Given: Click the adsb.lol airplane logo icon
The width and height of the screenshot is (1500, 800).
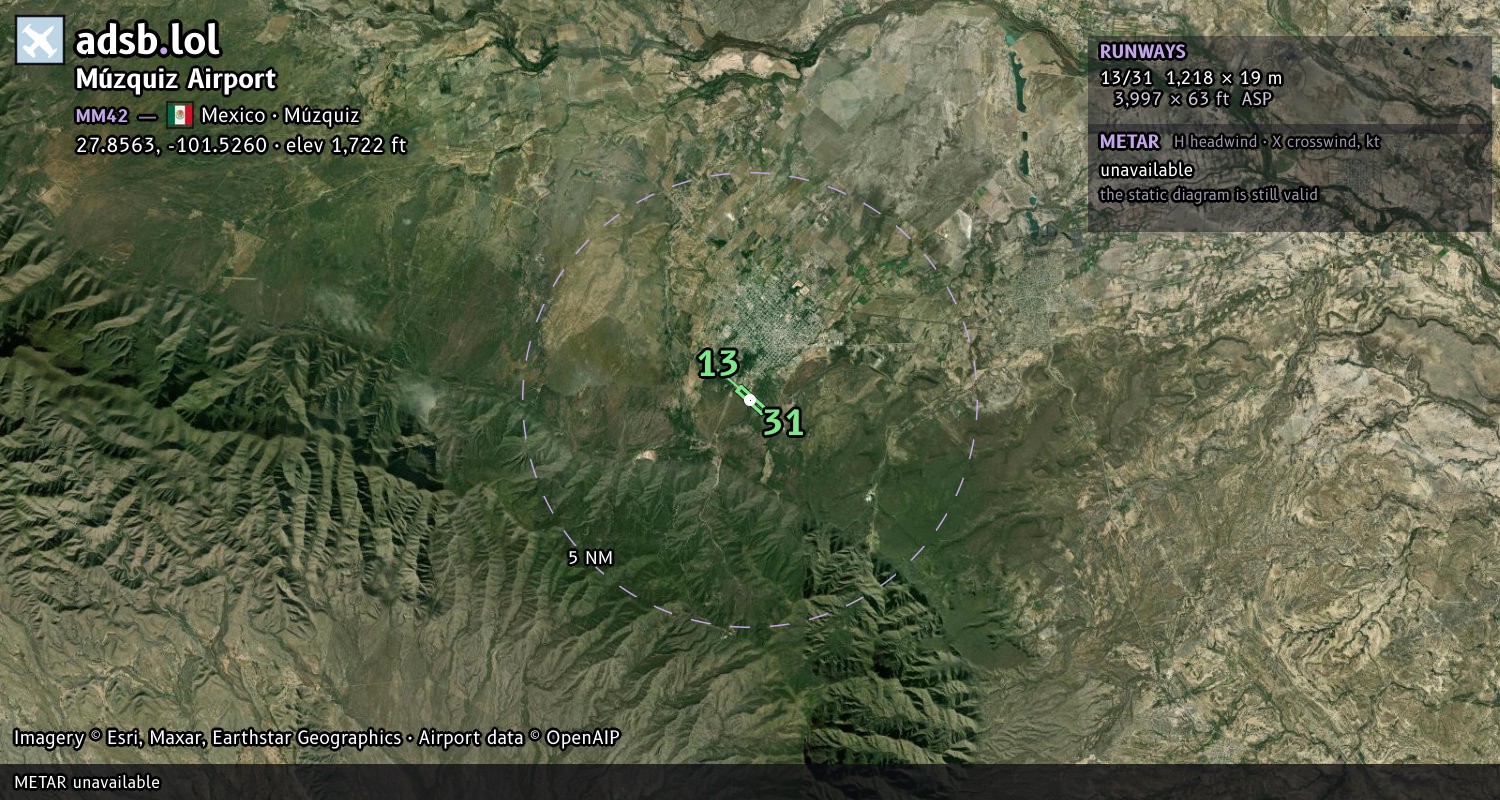Looking at the screenshot, I should 39,40.
